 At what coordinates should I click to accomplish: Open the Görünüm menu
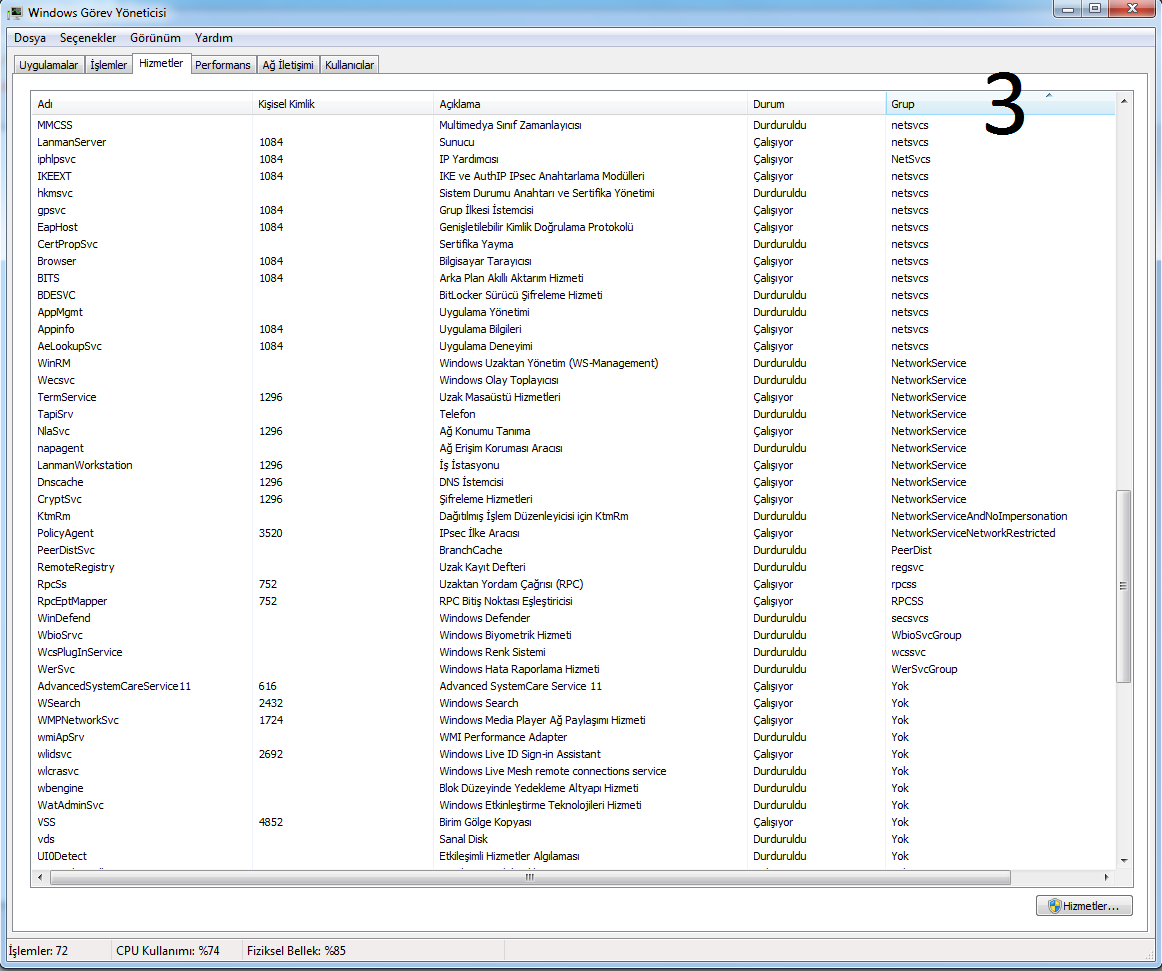(156, 38)
